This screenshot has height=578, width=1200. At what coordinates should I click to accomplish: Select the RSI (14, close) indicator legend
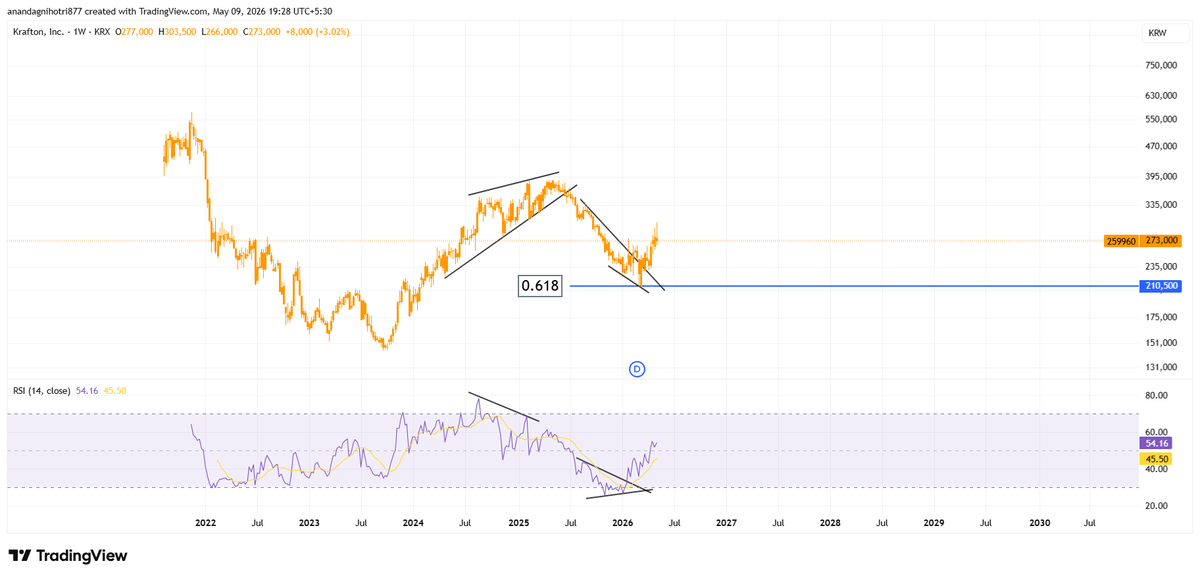[x=40, y=390]
